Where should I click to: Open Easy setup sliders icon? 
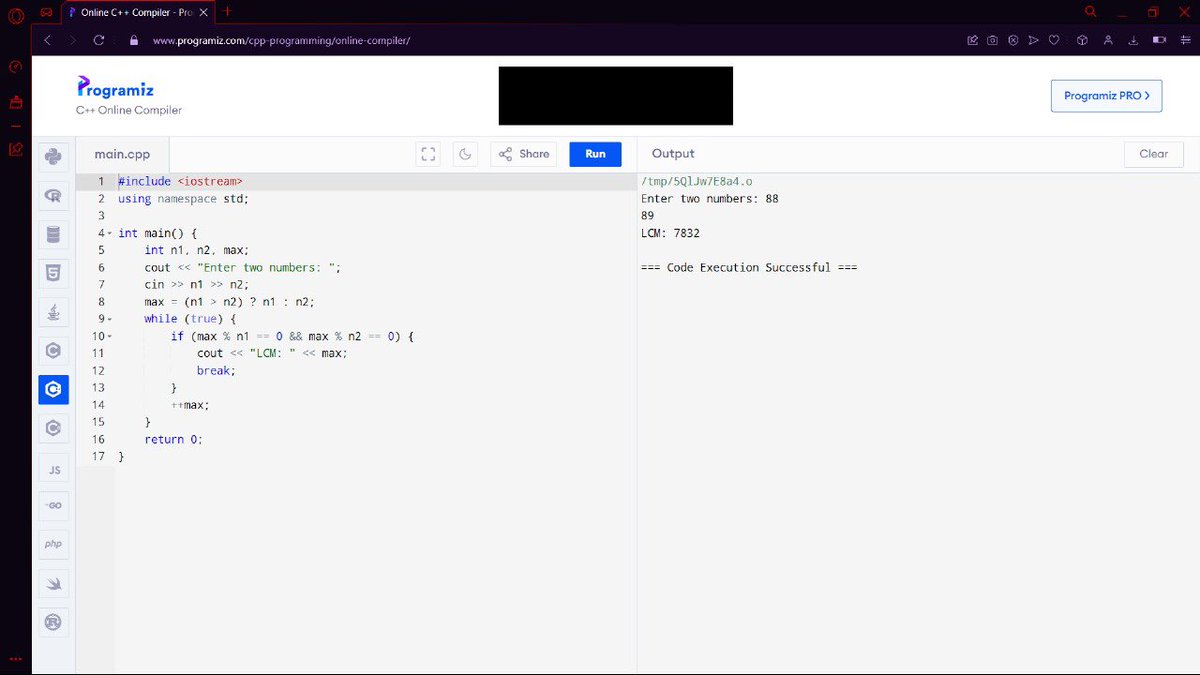(1184, 40)
